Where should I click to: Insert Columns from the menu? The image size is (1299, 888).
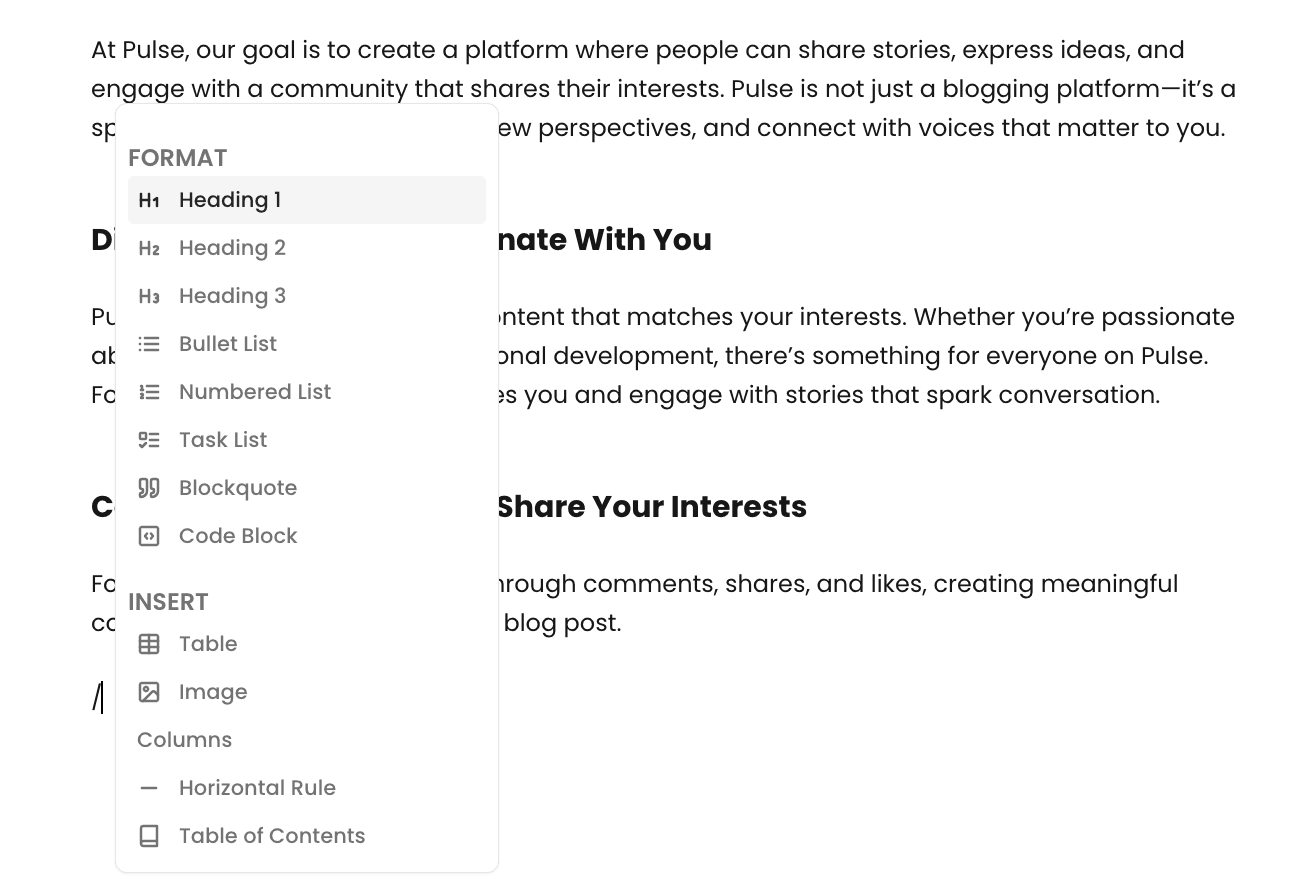pyautogui.click(x=185, y=740)
